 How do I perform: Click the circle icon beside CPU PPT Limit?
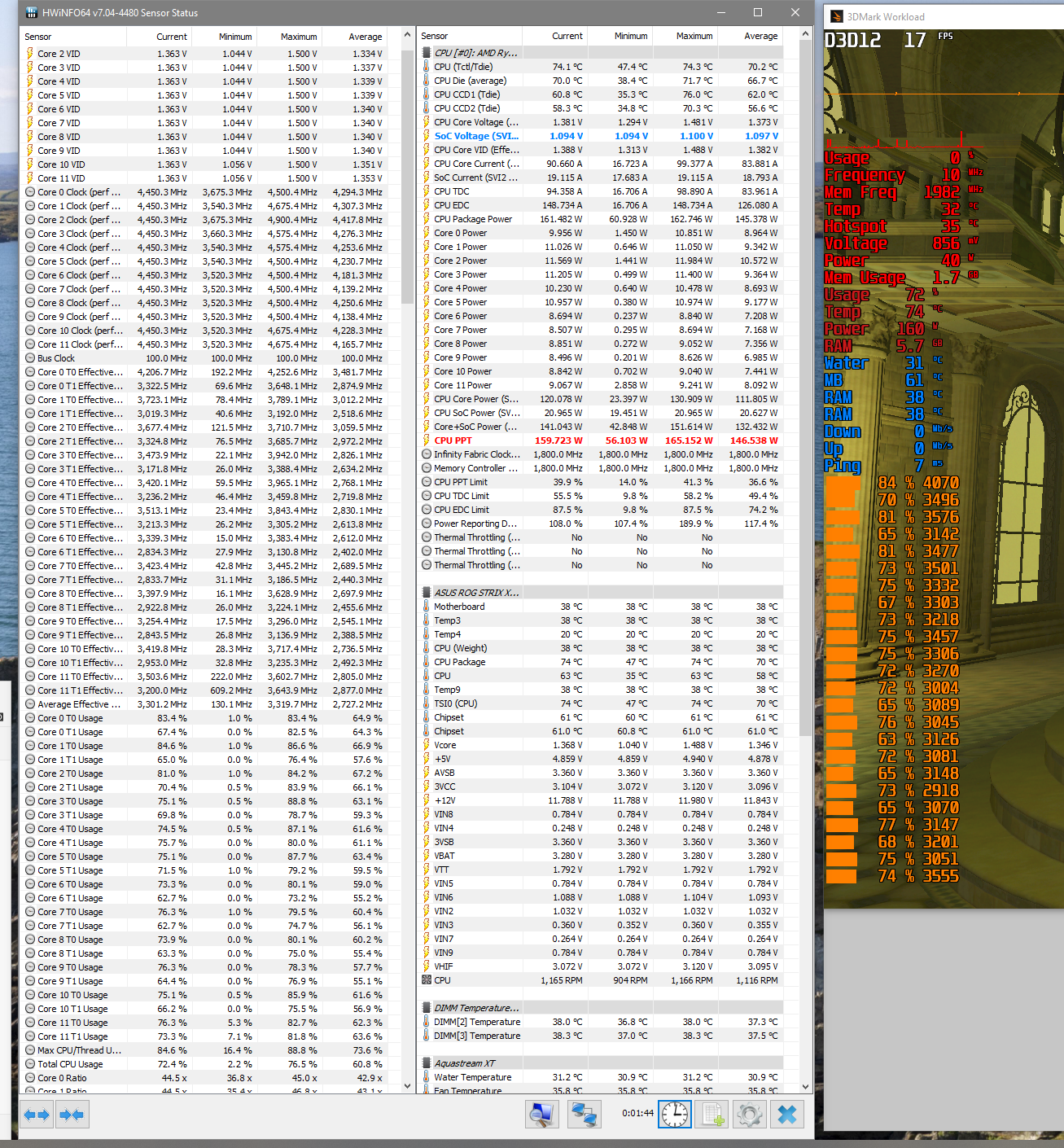(427, 482)
